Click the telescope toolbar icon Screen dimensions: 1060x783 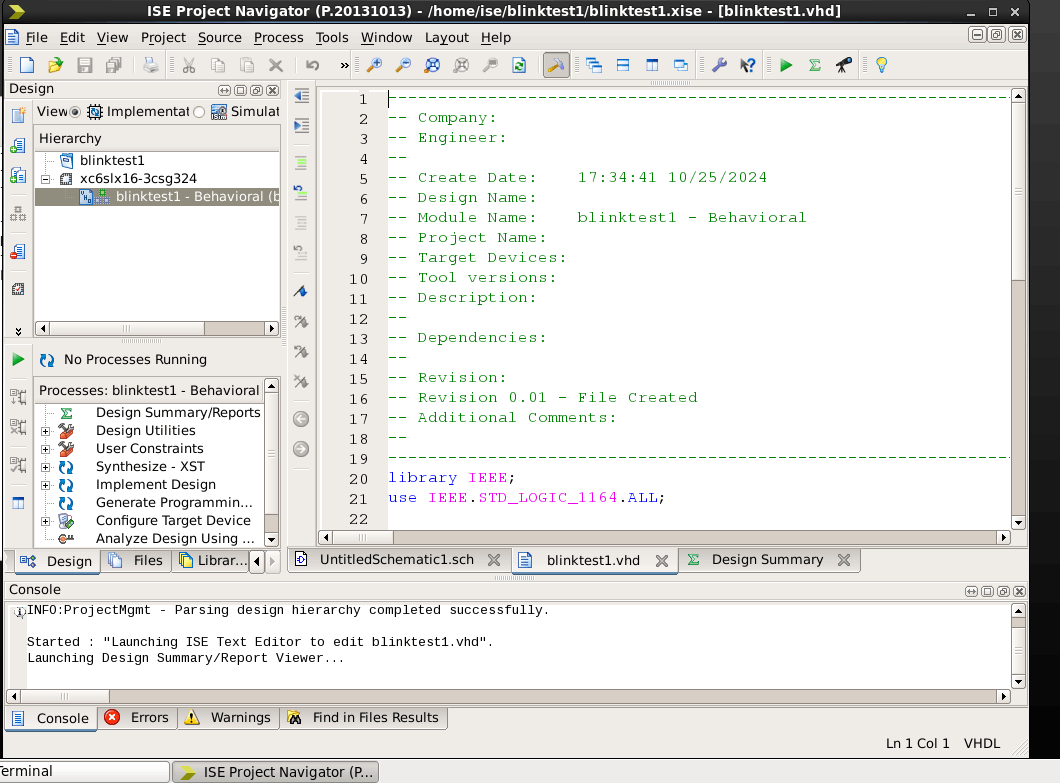[x=843, y=65]
